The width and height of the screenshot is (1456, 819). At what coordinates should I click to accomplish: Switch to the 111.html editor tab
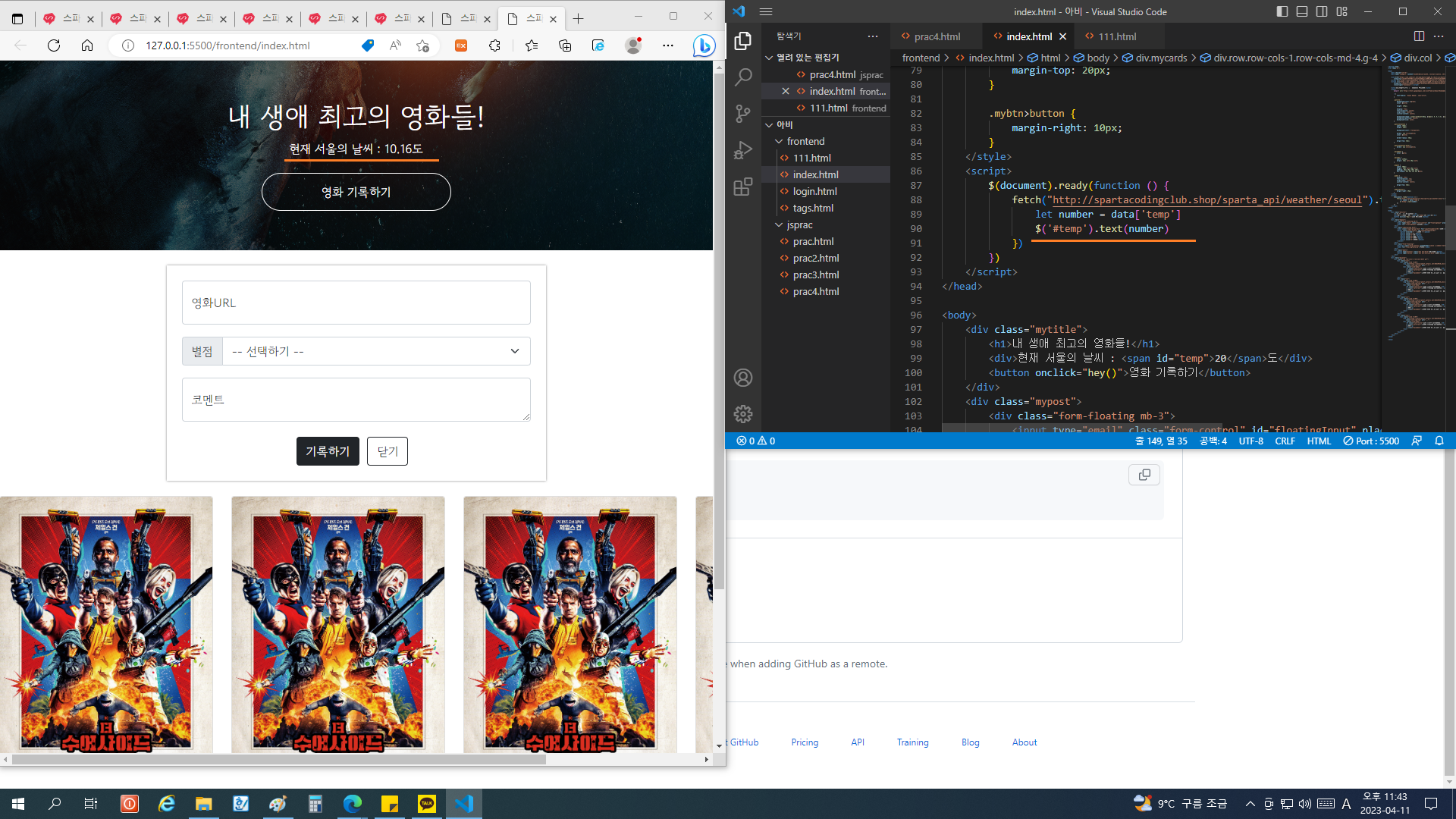coord(1116,36)
